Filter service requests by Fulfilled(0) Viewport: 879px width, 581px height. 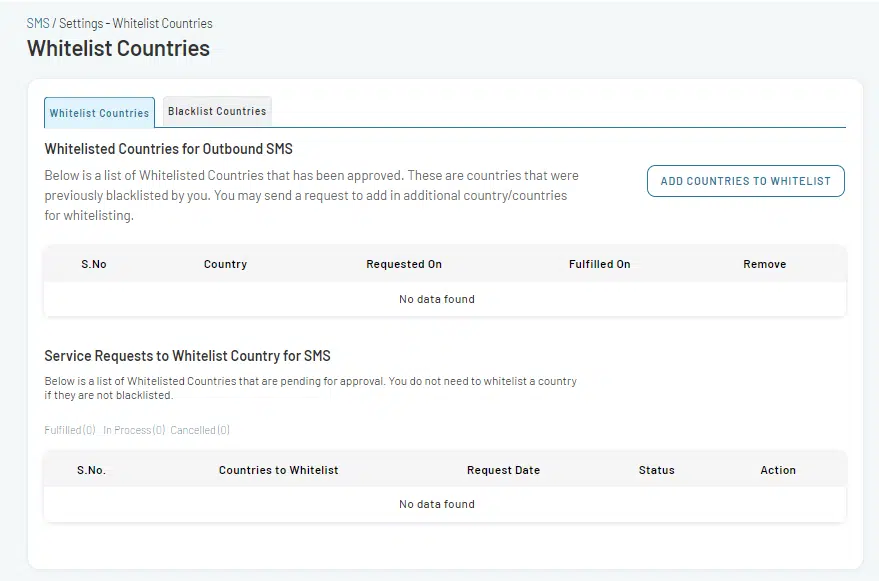tap(70, 430)
